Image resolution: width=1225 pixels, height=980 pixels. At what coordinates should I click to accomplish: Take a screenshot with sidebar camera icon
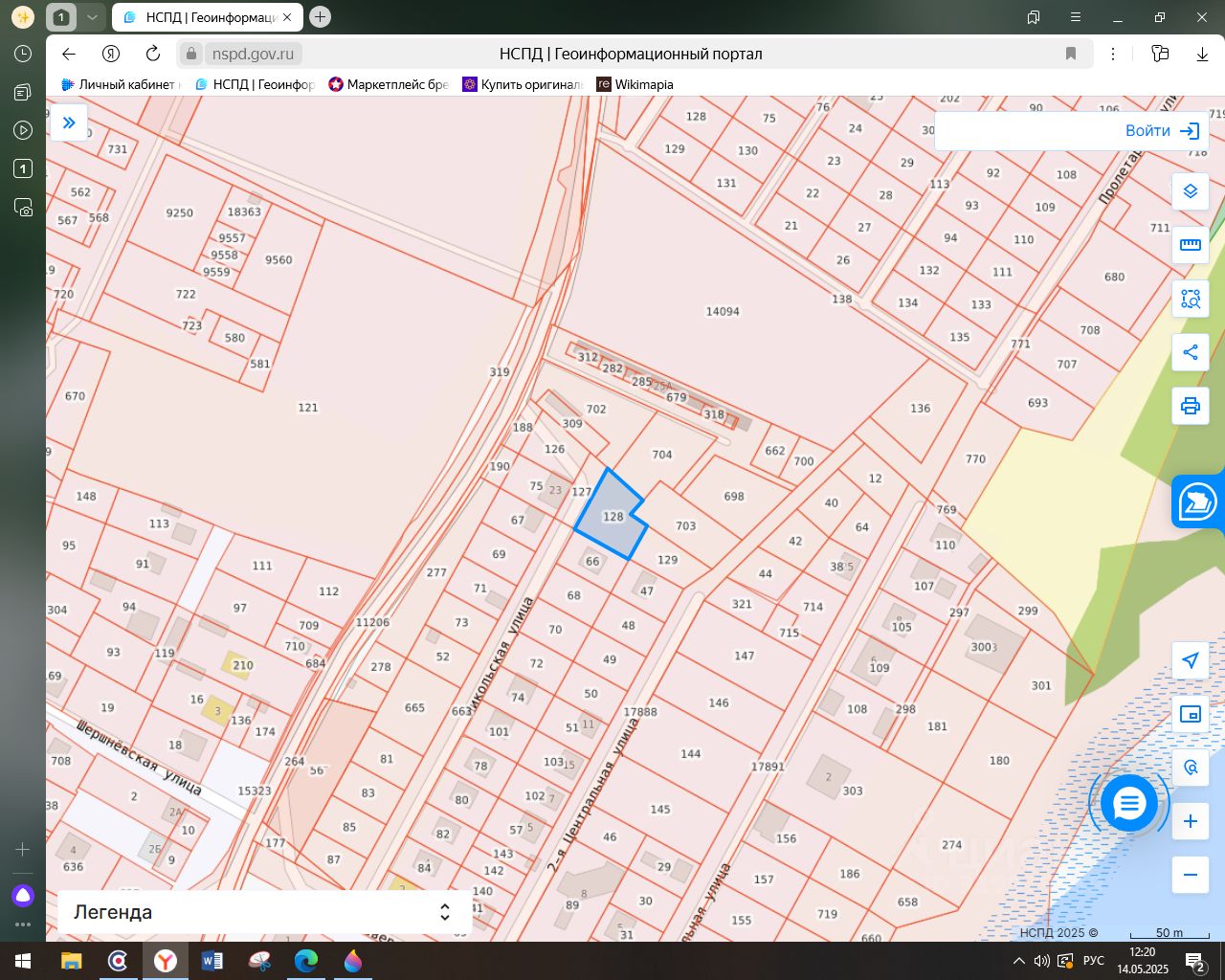click(x=23, y=207)
